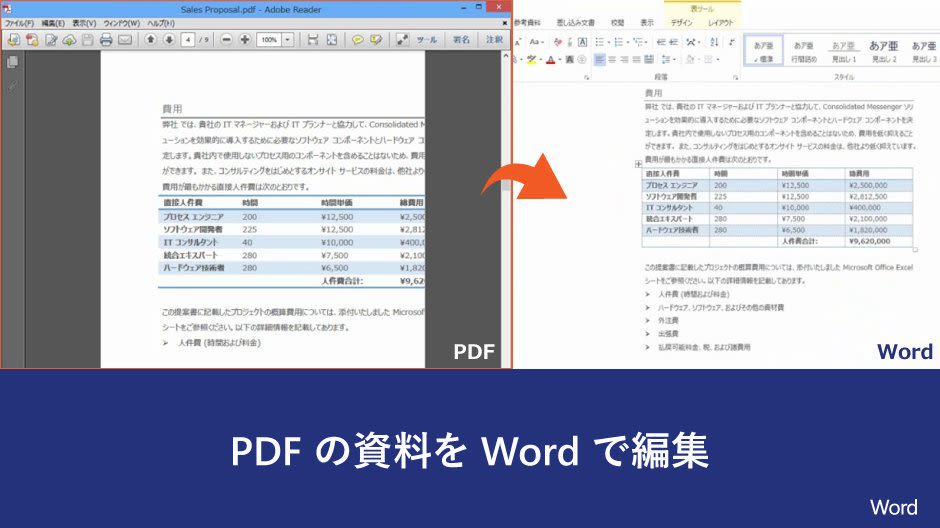
Task: Open the attachments paperclip panel in Reader sidebar
Action: [x=12, y=86]
